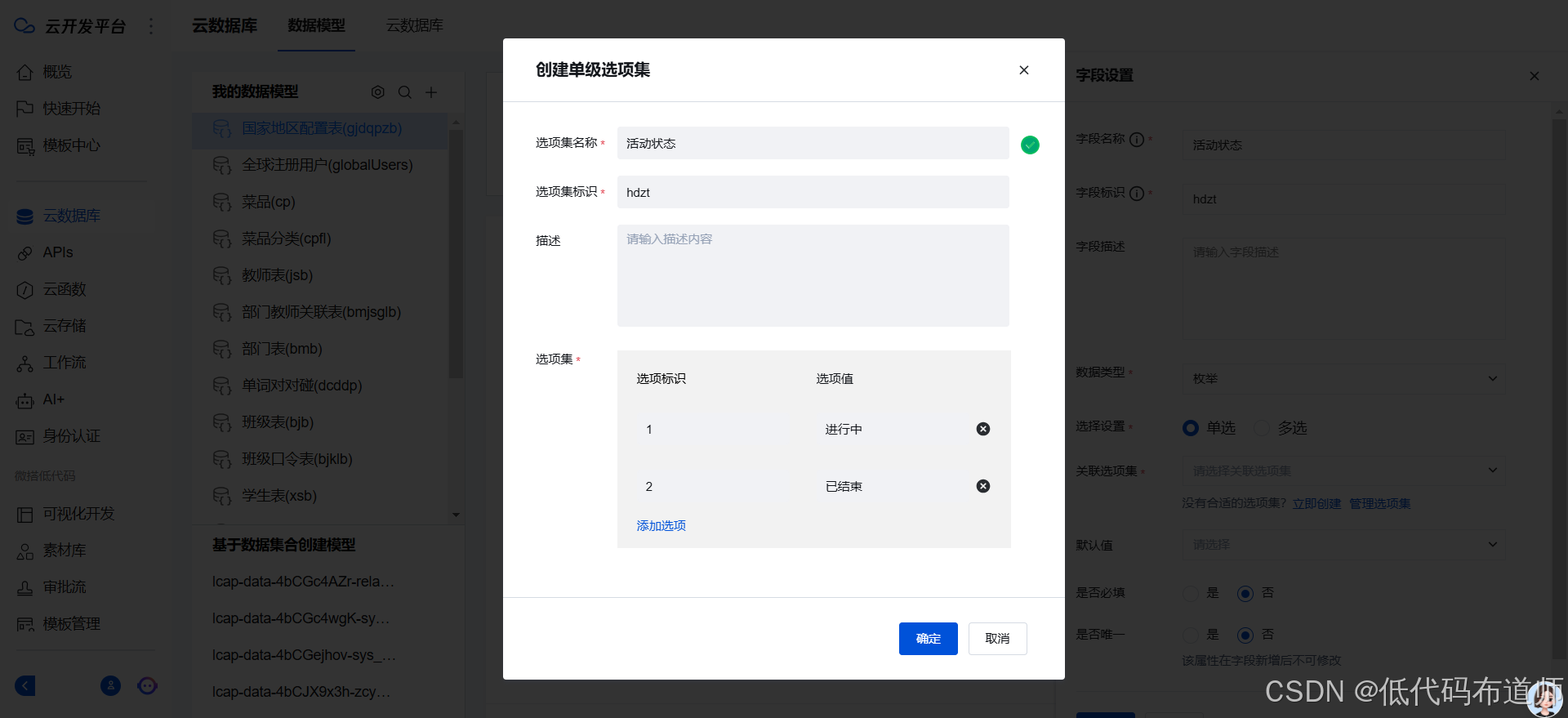
Task: Click the 选项集名称 input field
Action: click(x=813, y=143)
